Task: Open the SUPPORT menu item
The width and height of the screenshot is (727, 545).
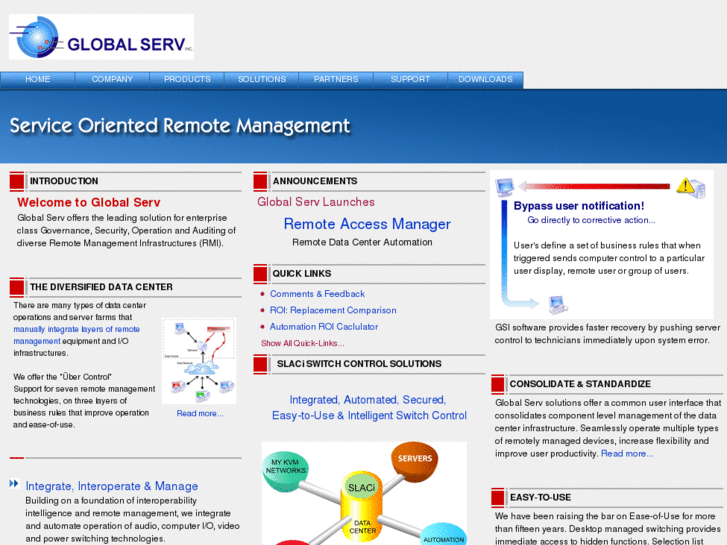Action: click(x=410, y=79)
